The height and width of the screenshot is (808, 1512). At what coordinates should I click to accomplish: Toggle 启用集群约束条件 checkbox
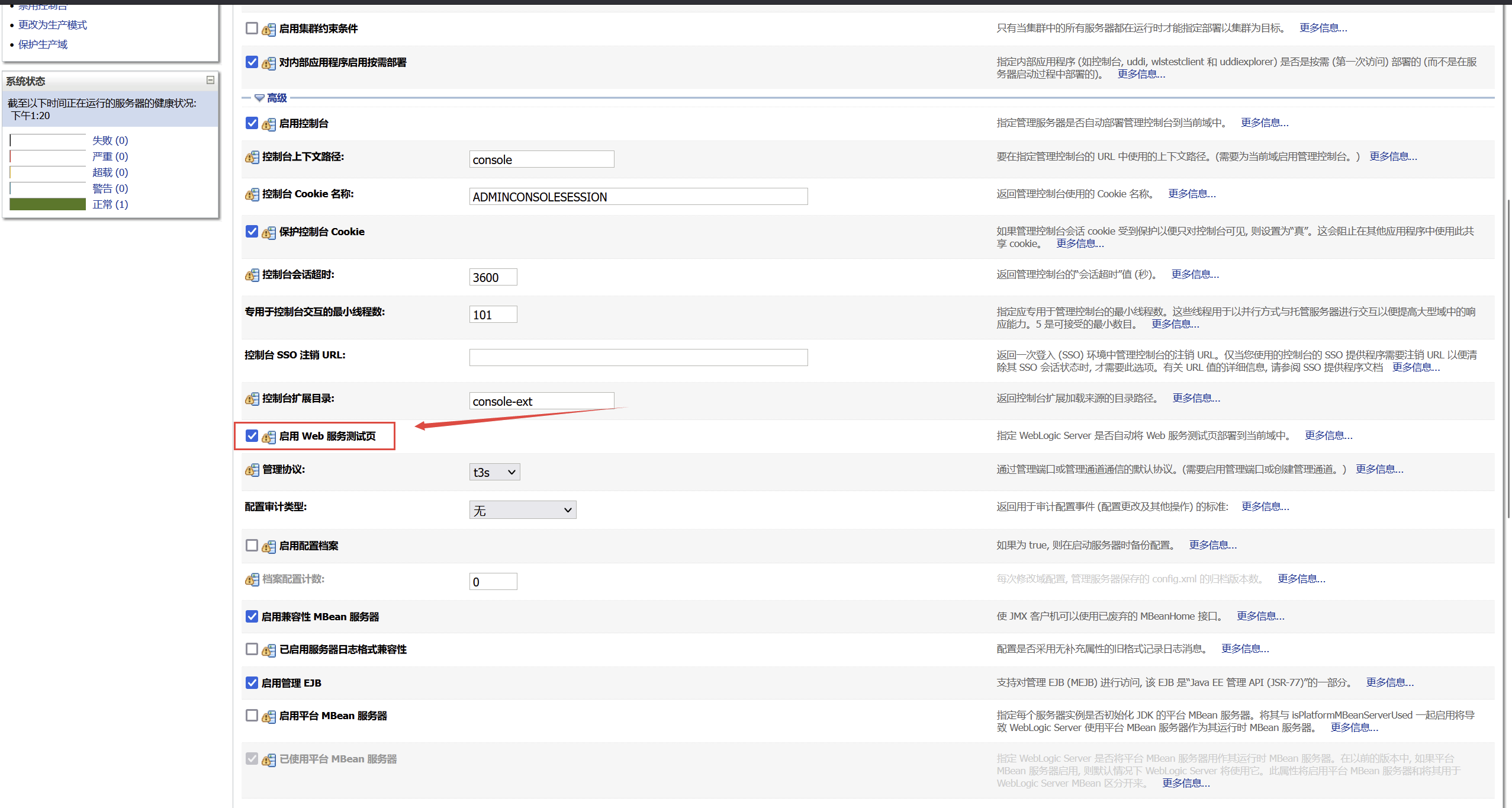[x=252, y=28]
